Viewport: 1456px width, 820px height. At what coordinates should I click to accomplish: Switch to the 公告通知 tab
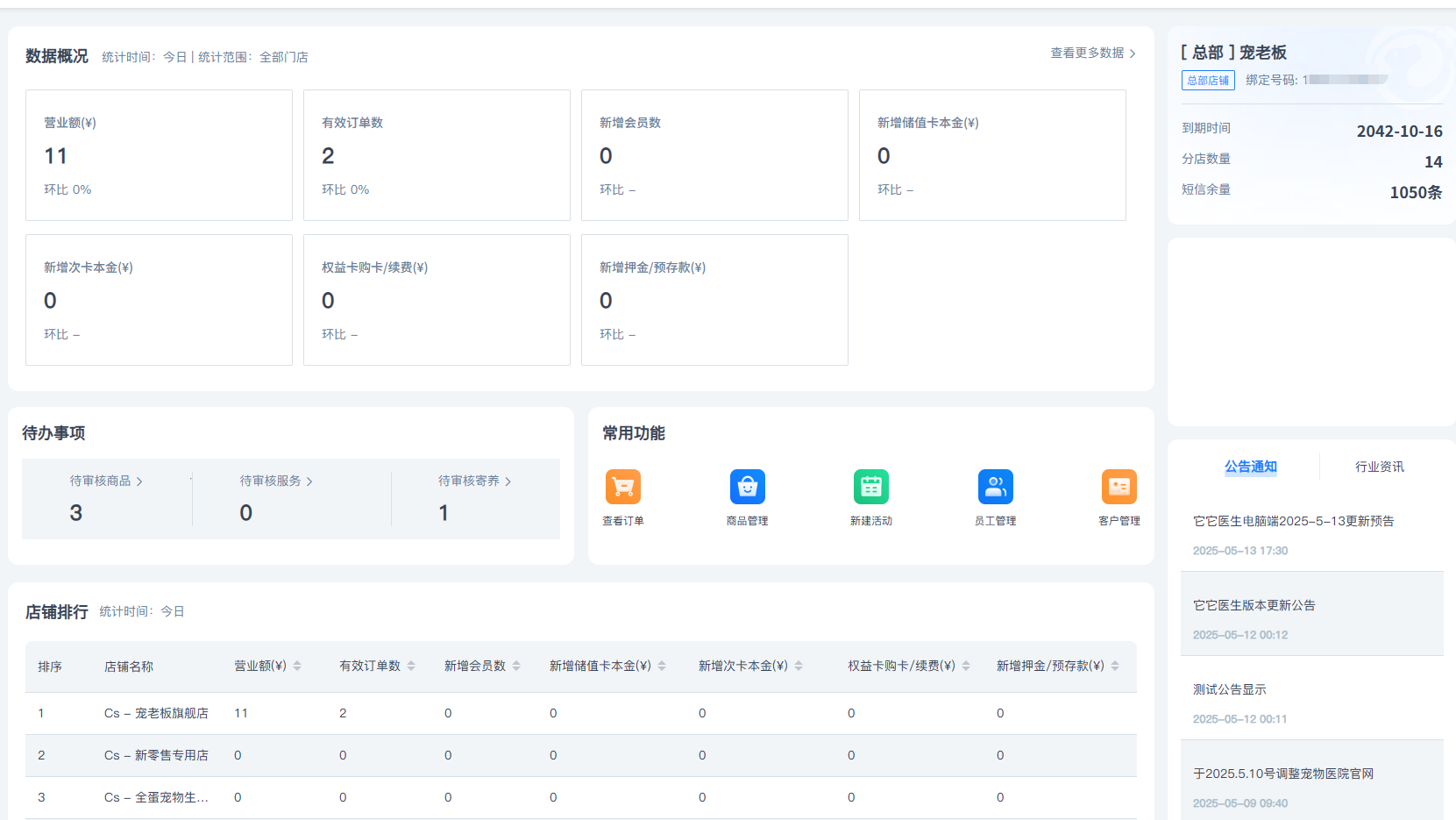point(1250,467)
